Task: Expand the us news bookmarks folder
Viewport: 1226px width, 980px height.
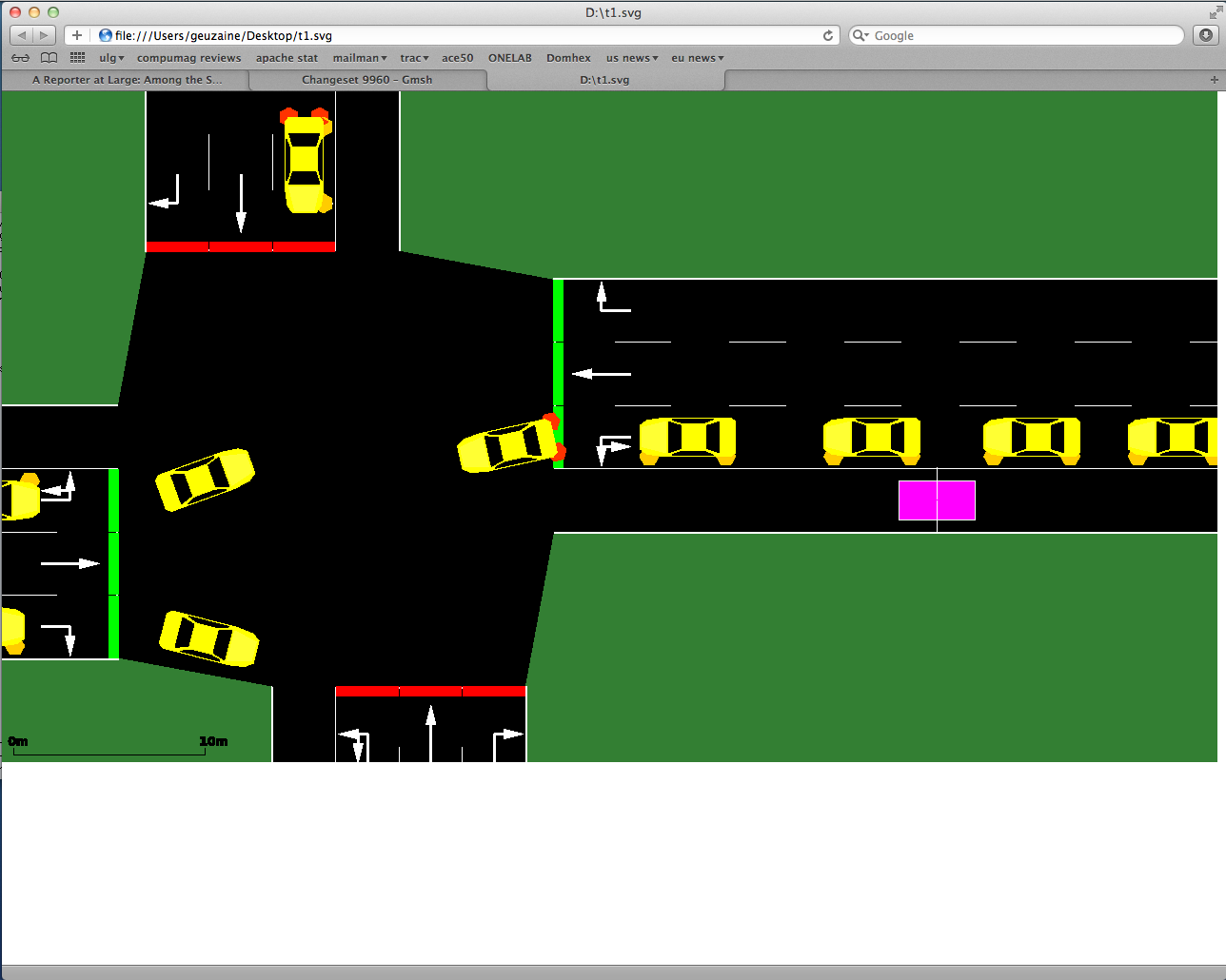Action: (632, 58)
